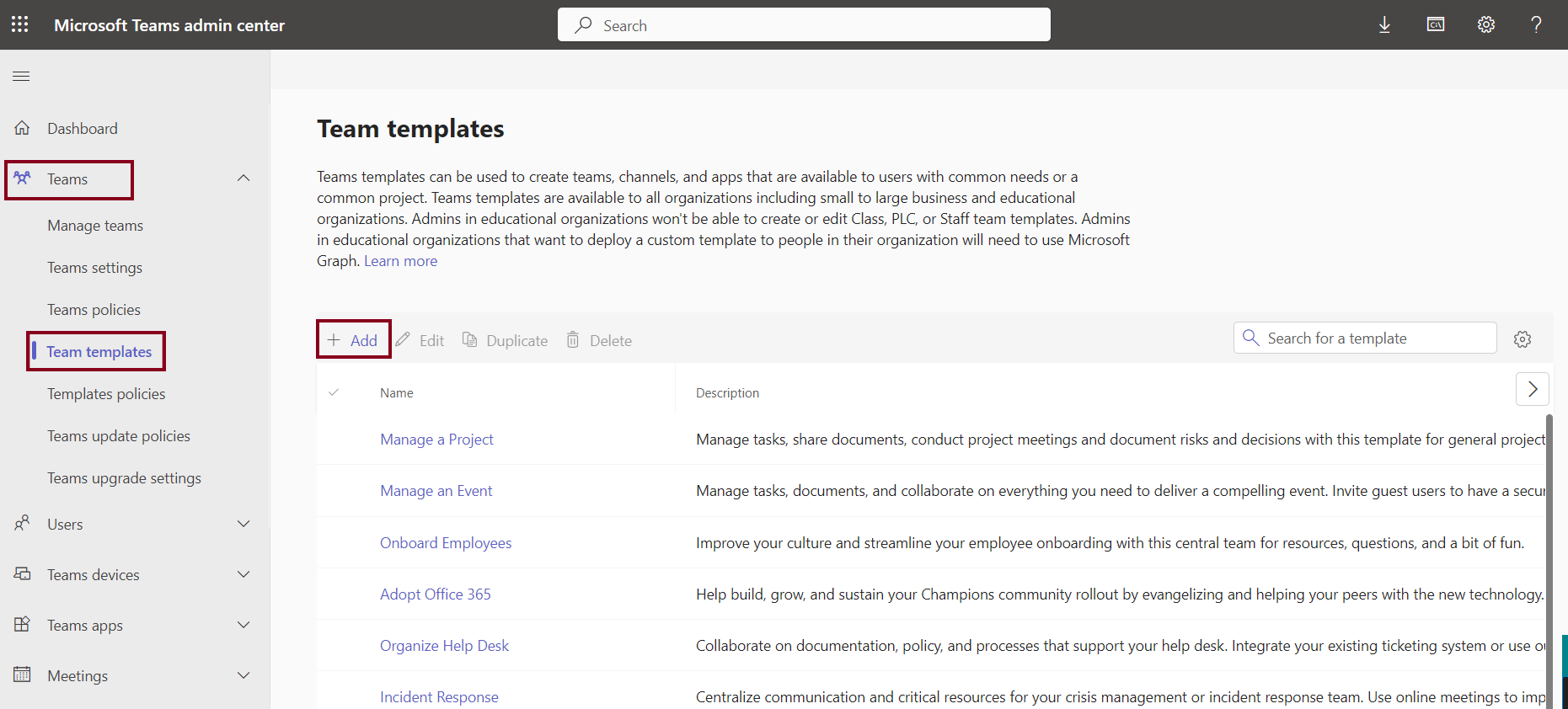Click the download icon in the header
The width and height of the screenshot is (1568, 709).
[x=1384, y=25]
